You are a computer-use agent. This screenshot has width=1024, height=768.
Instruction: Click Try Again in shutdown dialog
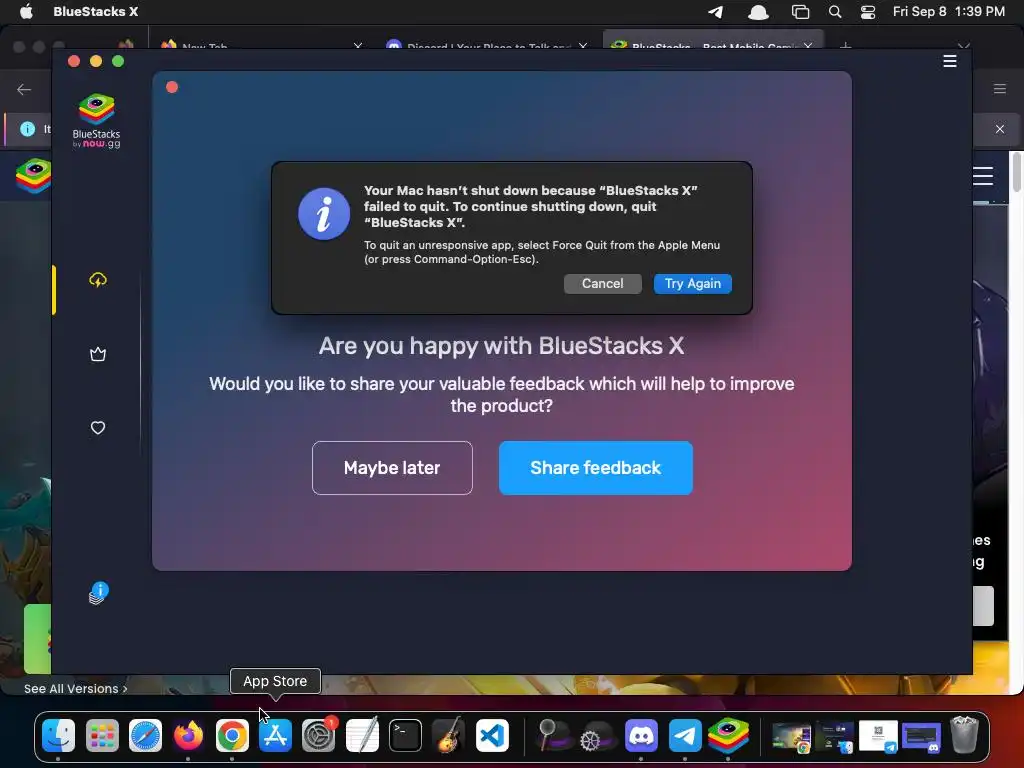tap(692, 283)
